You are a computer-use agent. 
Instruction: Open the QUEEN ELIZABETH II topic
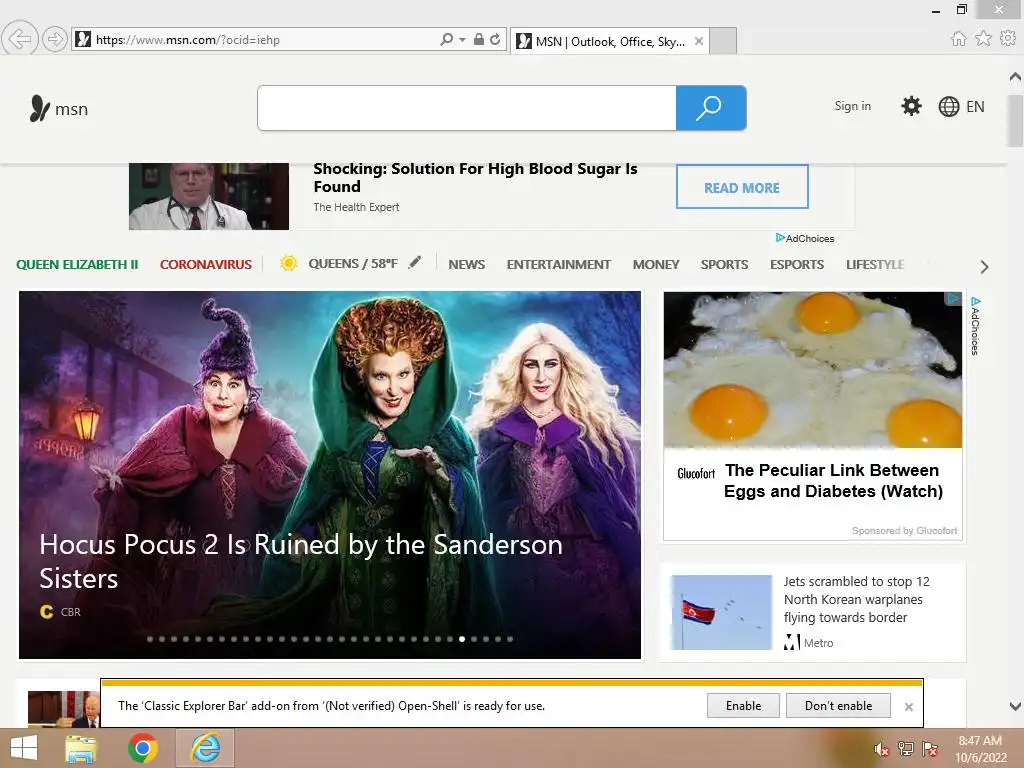point(77,264)
